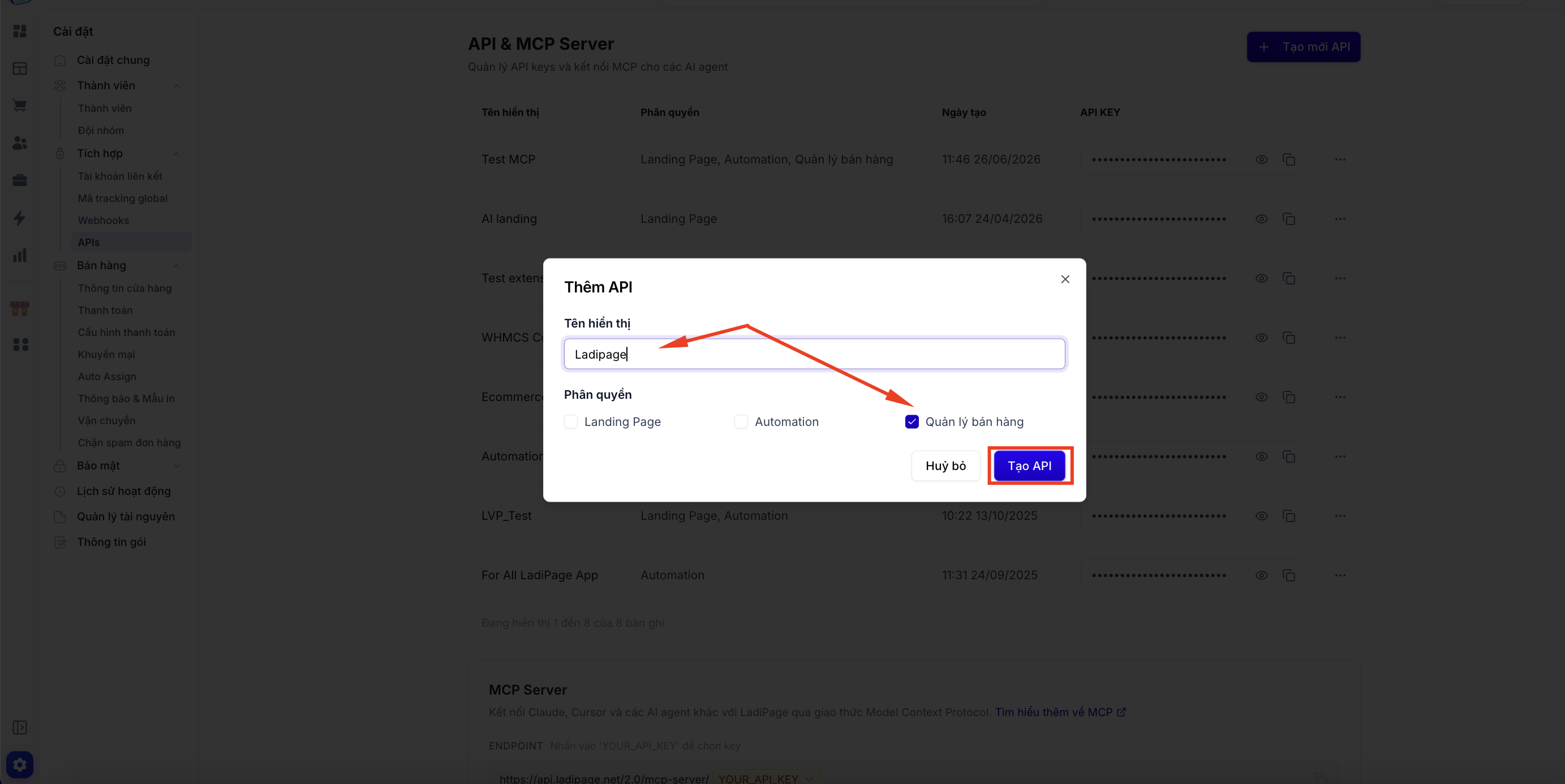This screenshot has height=784, width=1565.
Task: Click the Tạo API button
Action: pos(1029,466)
